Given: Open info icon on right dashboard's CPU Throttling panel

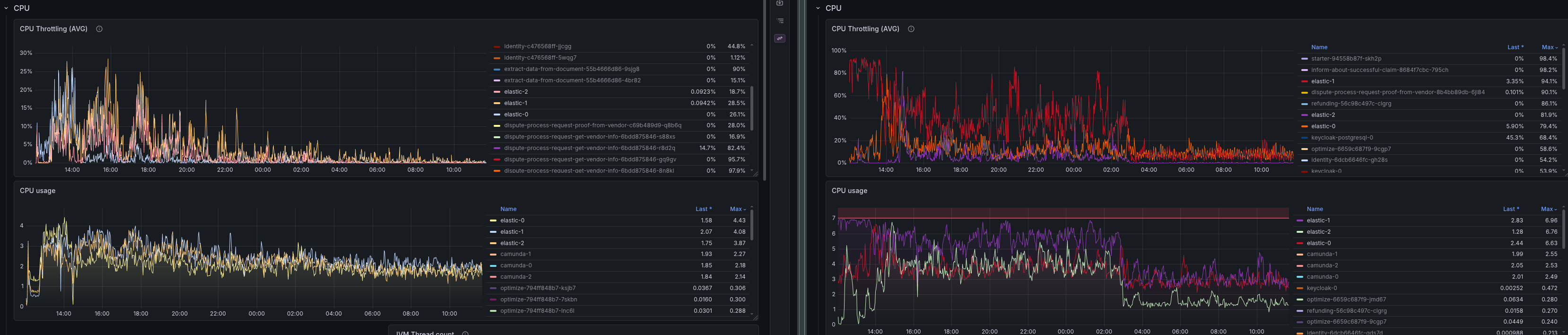Looking at the screenshot, I should [x=911, y=29].
